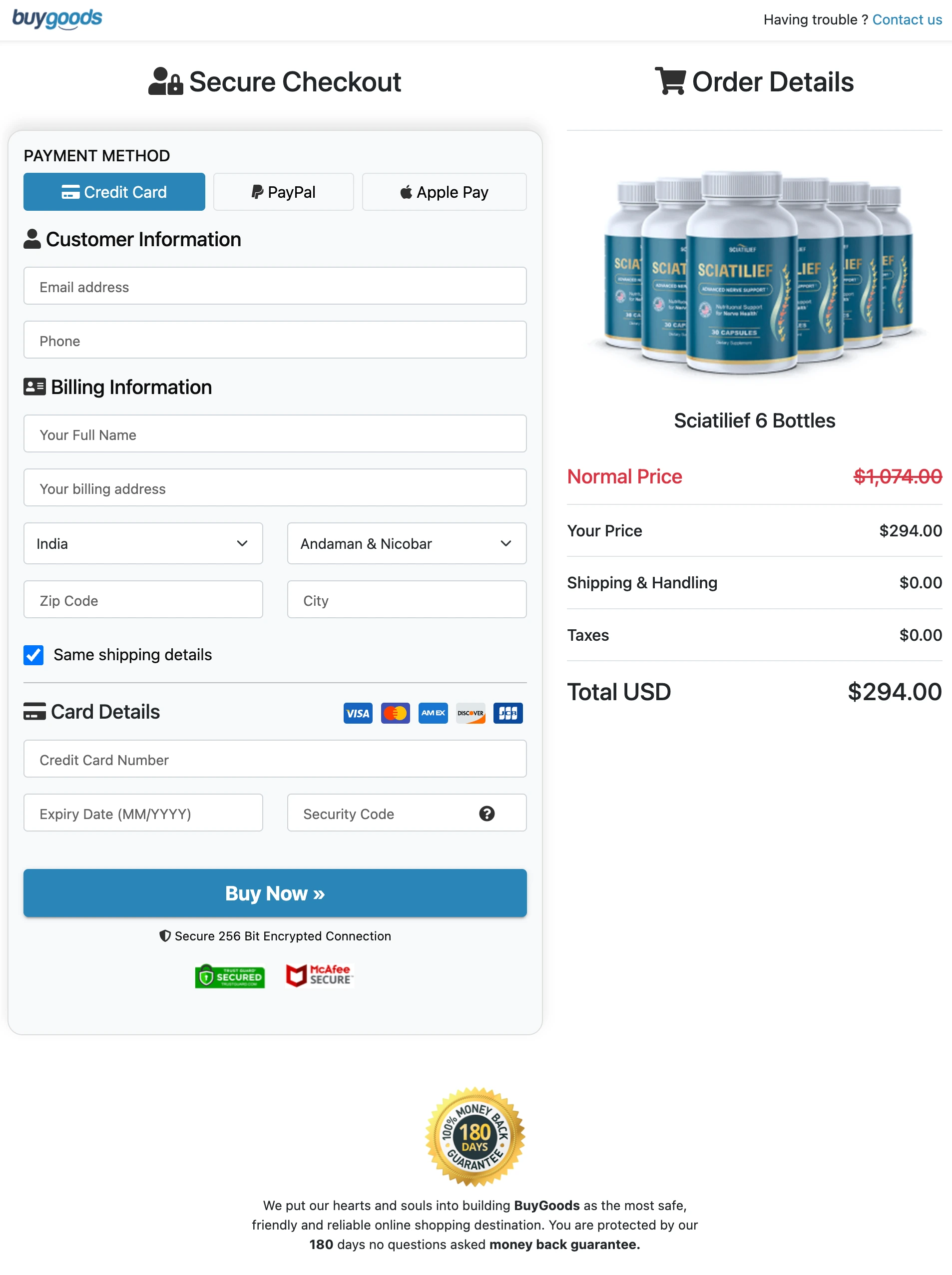Click the 180 days guarantee seal
This screenshot has height=1275, width=952.
(475, 1137)
